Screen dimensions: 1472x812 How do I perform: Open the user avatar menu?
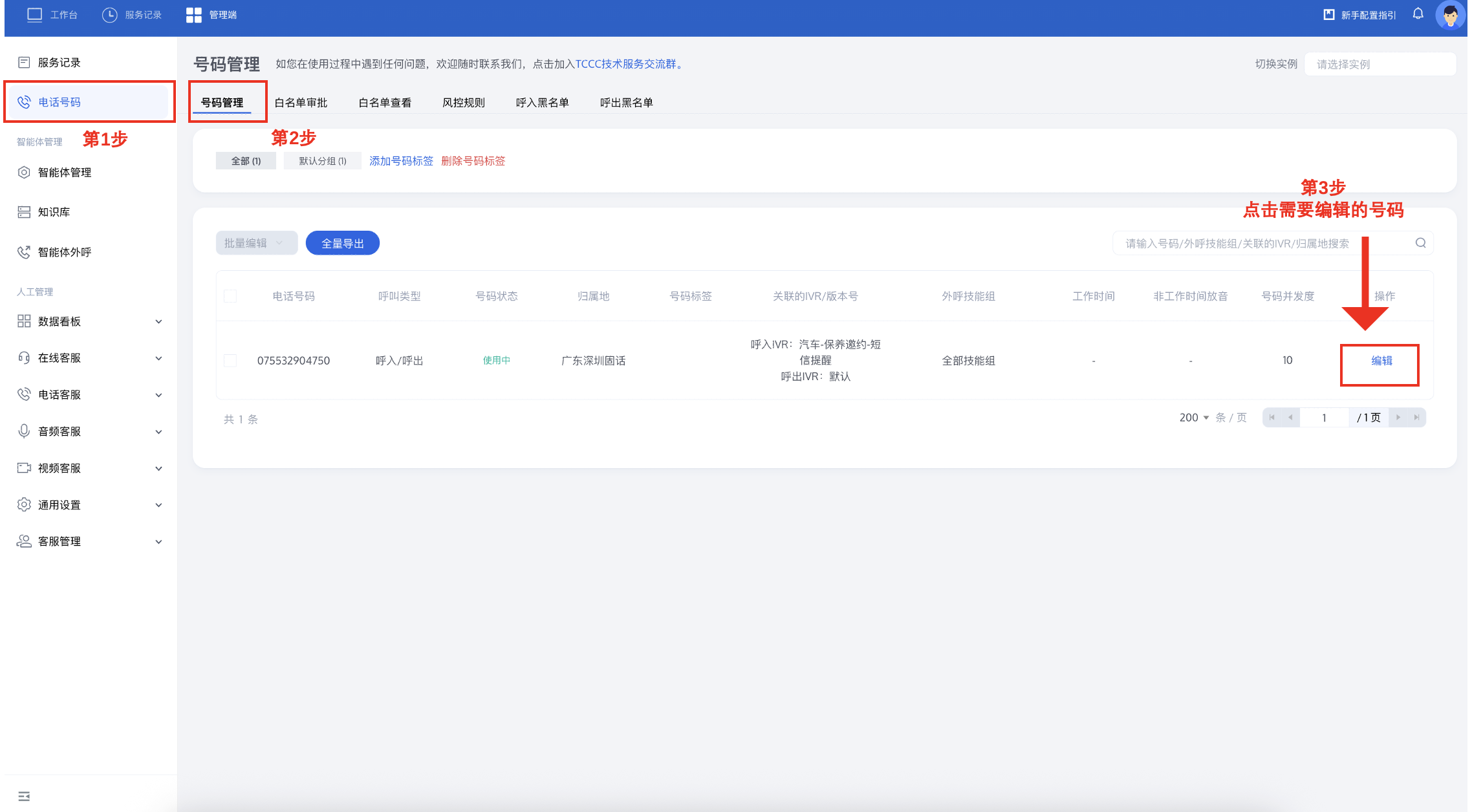click(x=1449, y=15)
